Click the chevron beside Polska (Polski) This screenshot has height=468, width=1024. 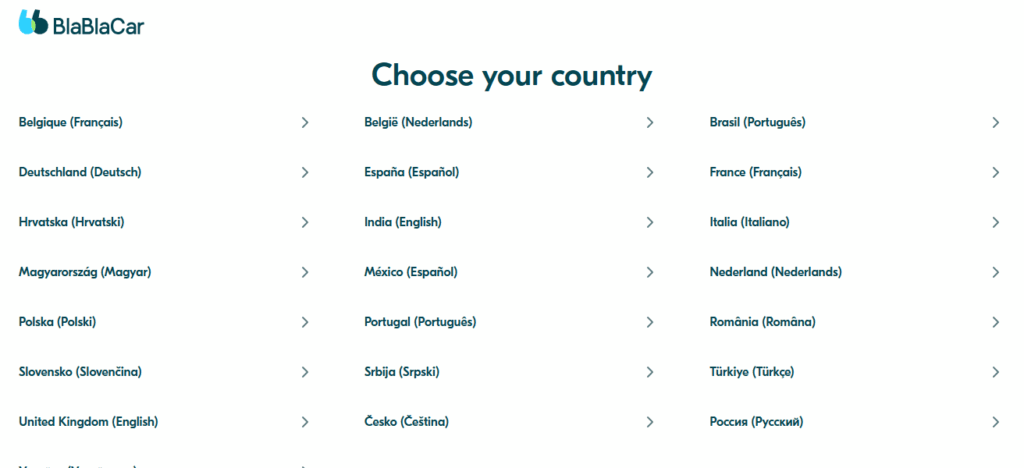point(305,322)
